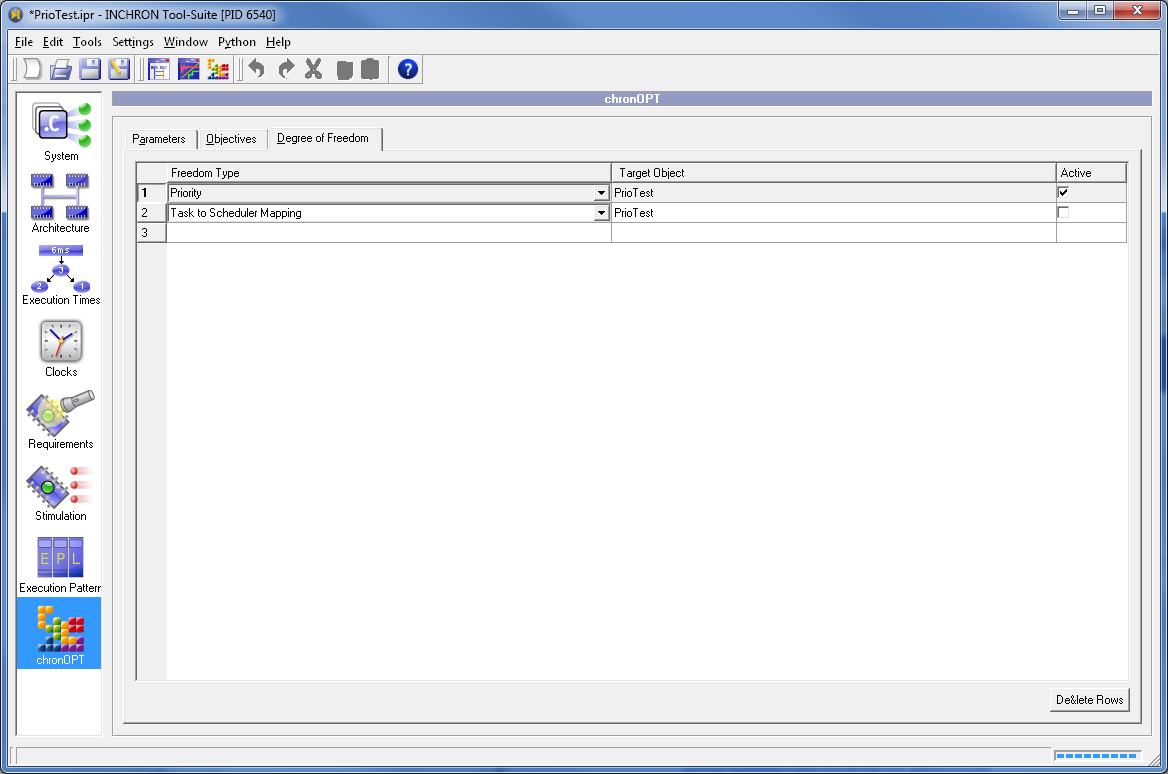Expand the Priority freedom type dropdown

601,193
